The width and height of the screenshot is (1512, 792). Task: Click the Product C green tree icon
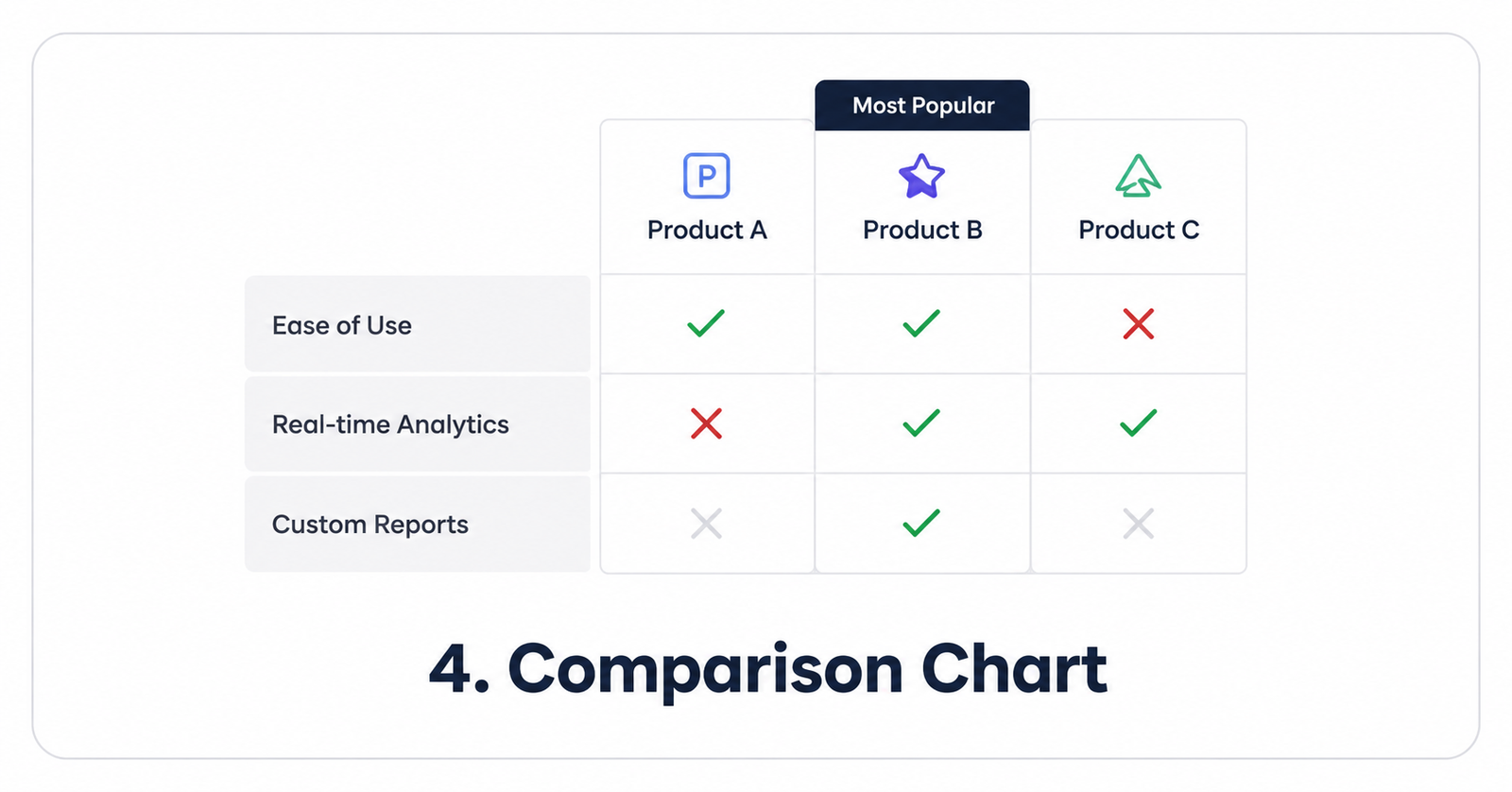point(1138,175)
